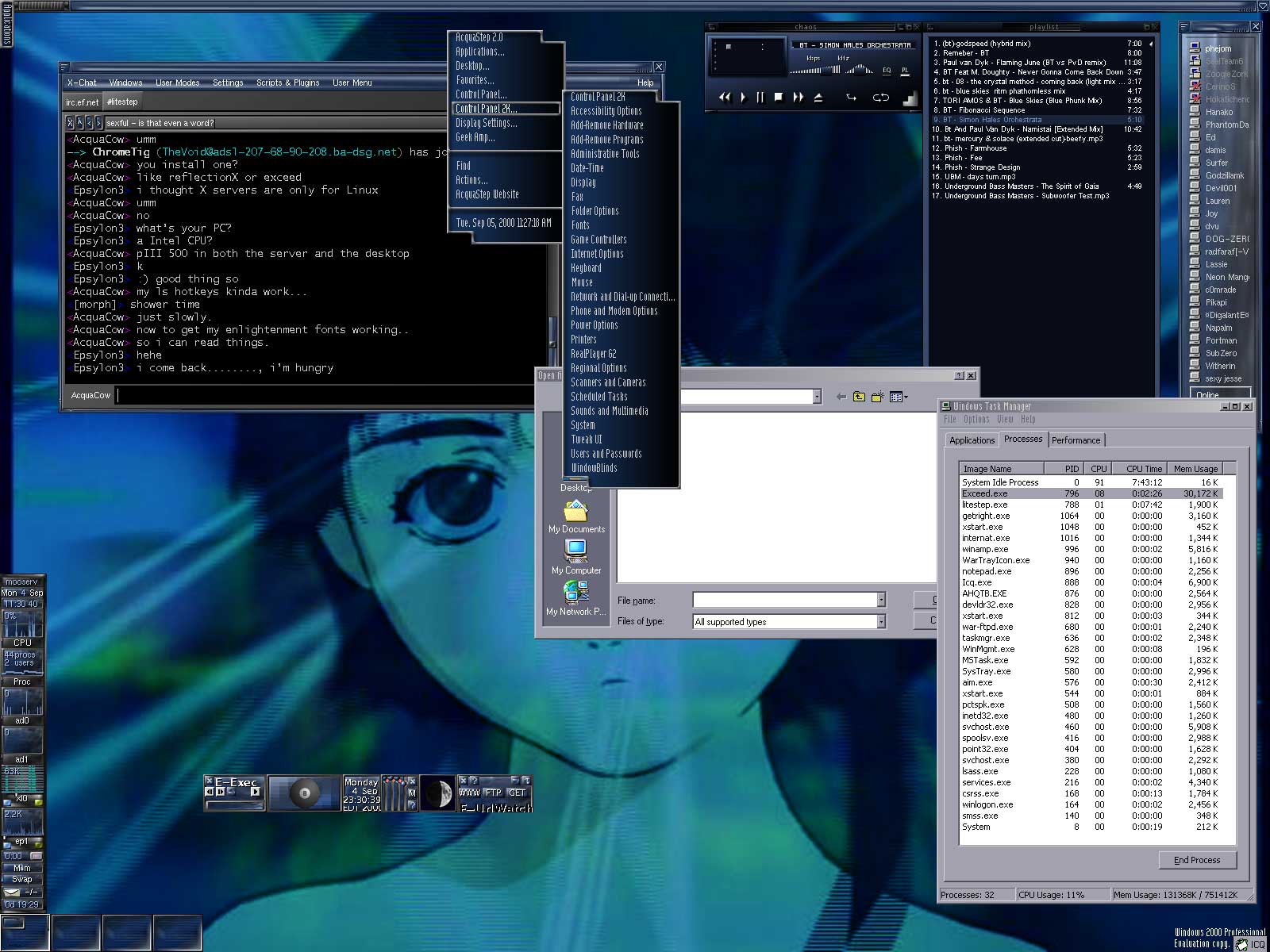This screenshot has width=1270, height=952.
Task: Open My Documents in dialog places bar
Action: point(576,517)
